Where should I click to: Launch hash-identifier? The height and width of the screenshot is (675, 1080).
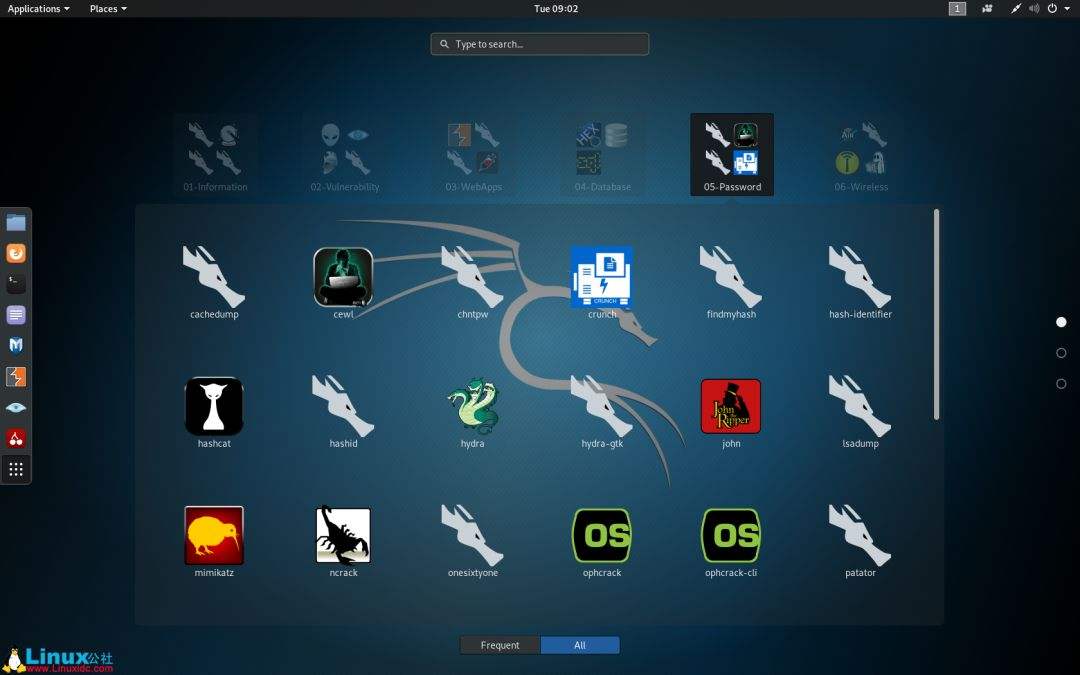(860, 282)
